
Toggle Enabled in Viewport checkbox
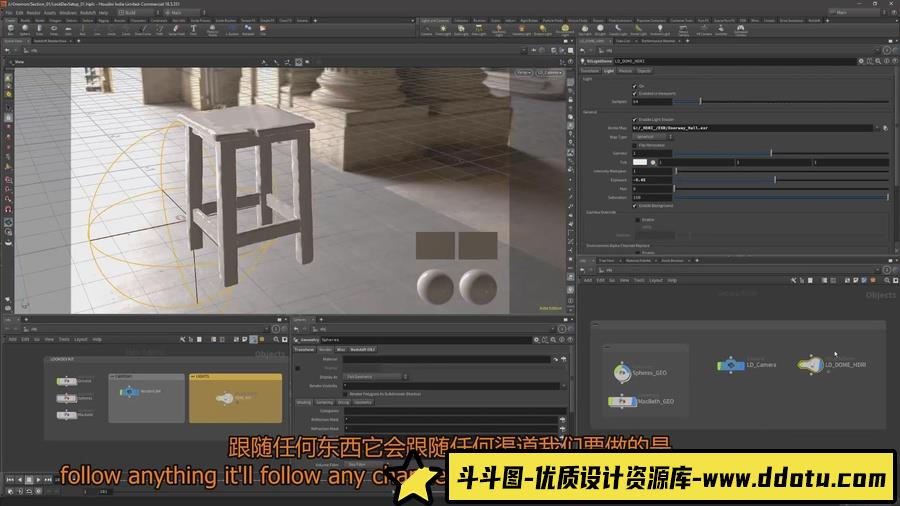pyautogui.click(x=634, y=94)
